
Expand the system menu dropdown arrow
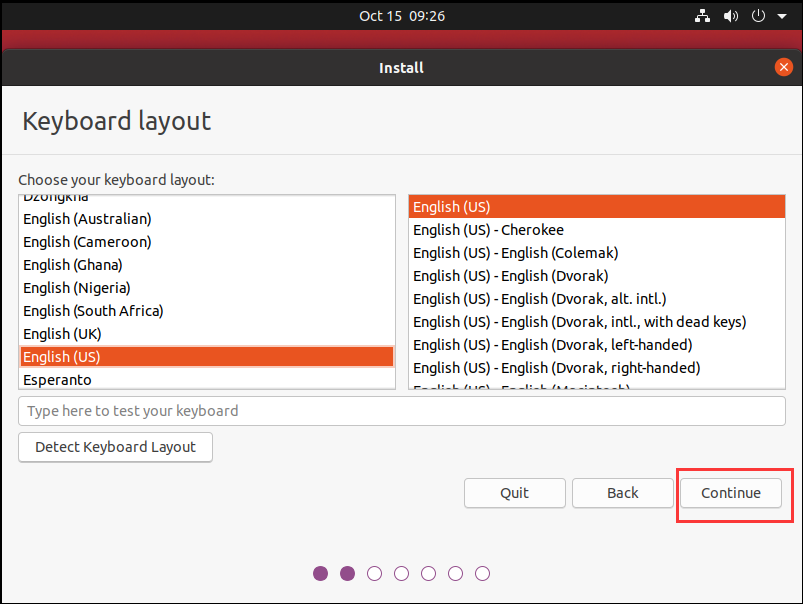[781, 16]
